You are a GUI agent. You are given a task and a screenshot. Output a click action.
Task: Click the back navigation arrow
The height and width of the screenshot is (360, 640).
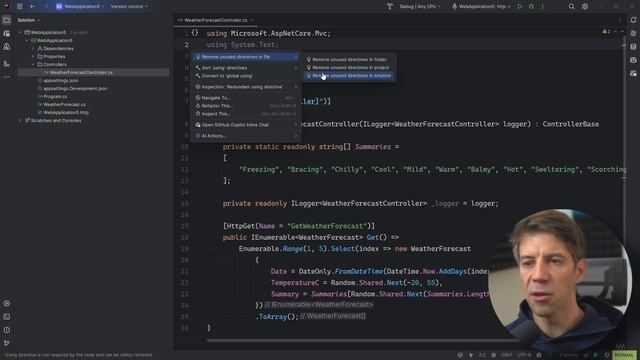[x=33, y=7]
